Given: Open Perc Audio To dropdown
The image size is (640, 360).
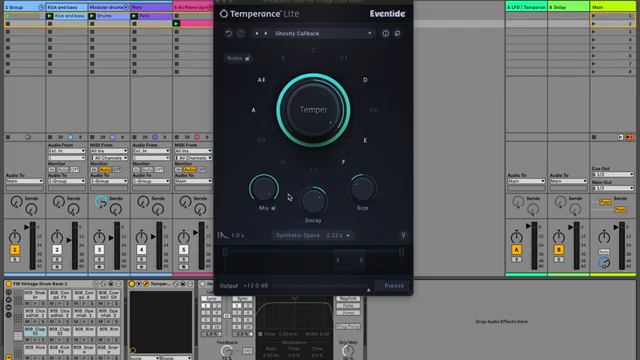Looking at the screenshot, I should point(151,181).
